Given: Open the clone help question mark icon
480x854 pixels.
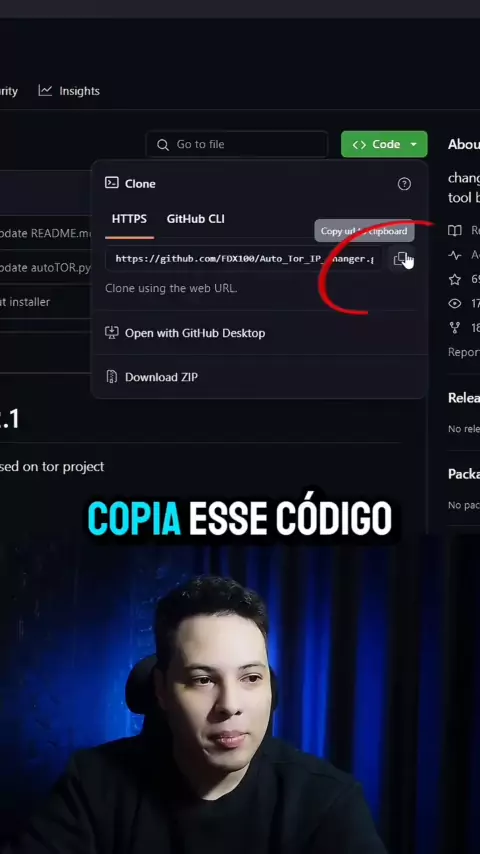Looking at the screenshot, I should 404,184.
